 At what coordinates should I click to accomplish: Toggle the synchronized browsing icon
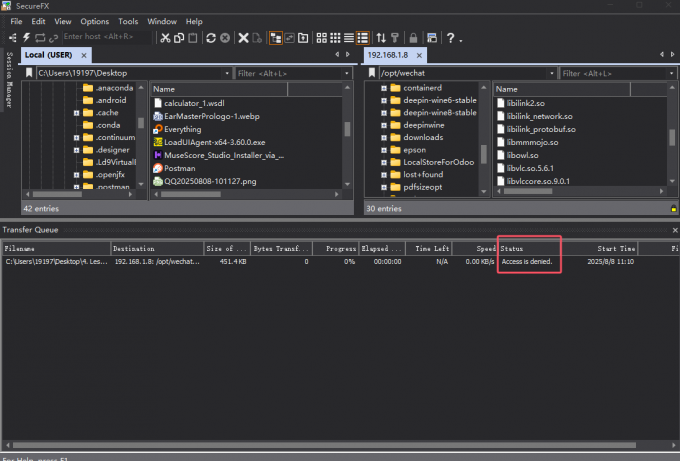point(289,38)
